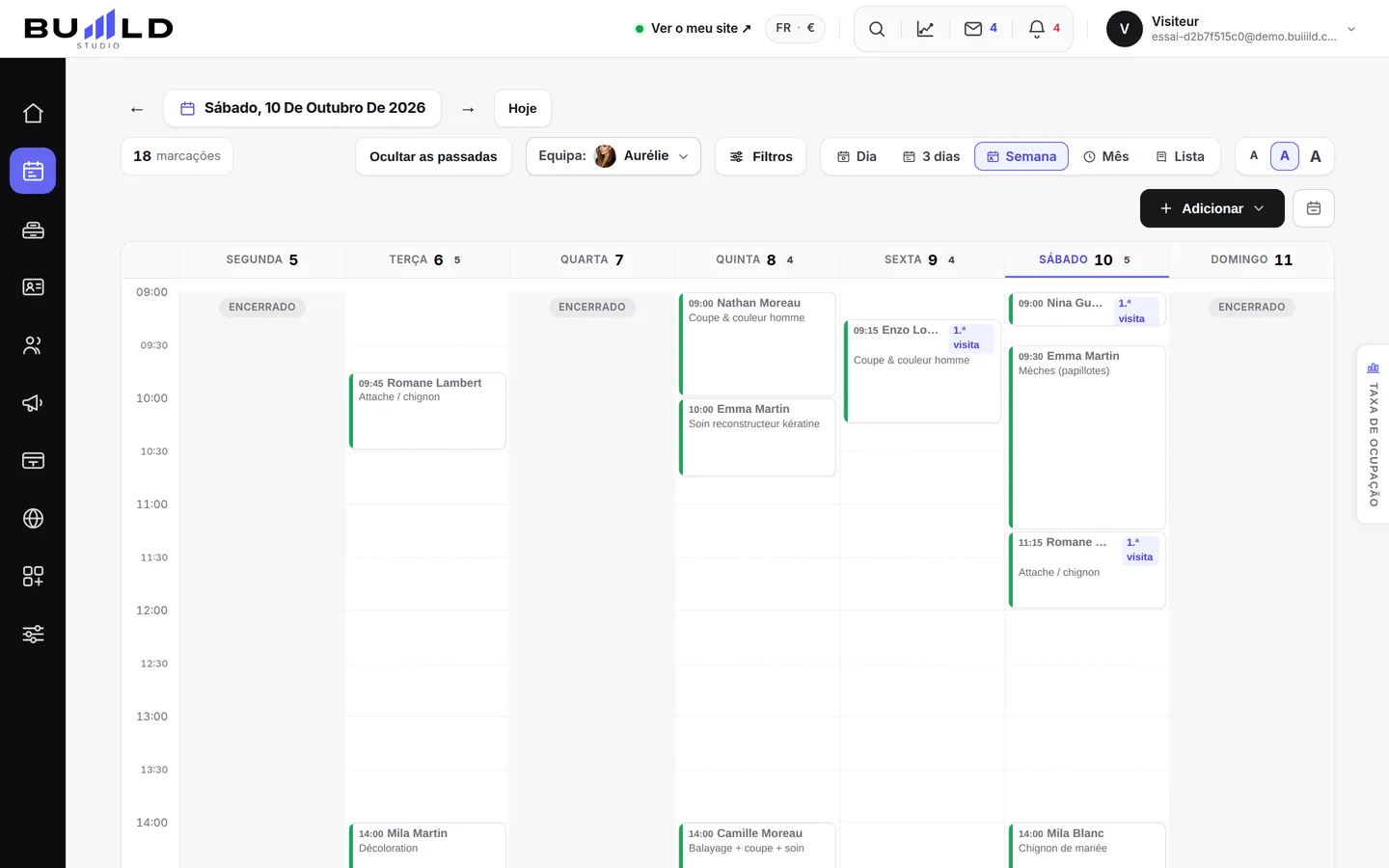
Task: Select the medium text size A
Action: [1285, 156]
